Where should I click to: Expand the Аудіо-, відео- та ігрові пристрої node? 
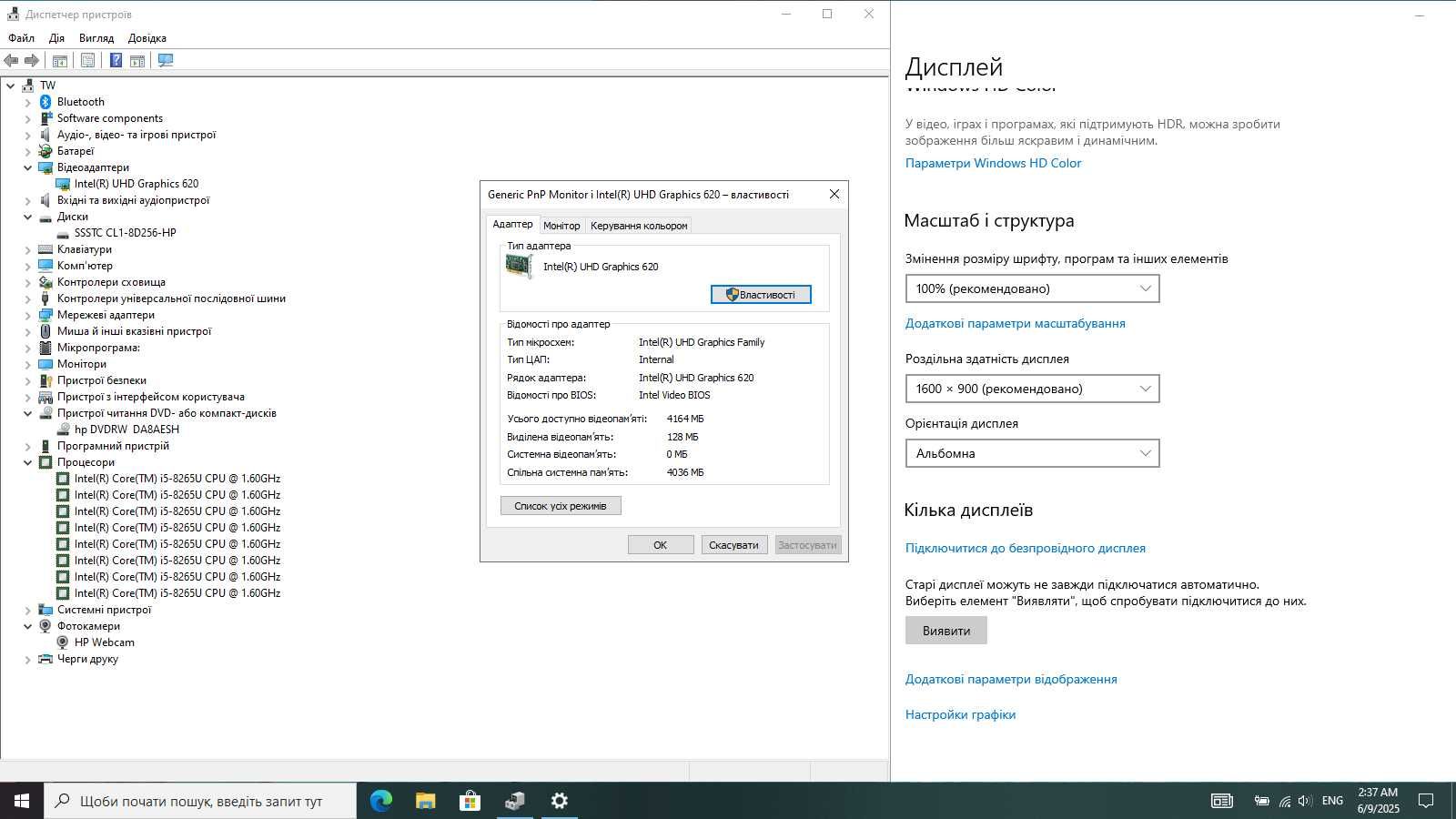[28, 135]
